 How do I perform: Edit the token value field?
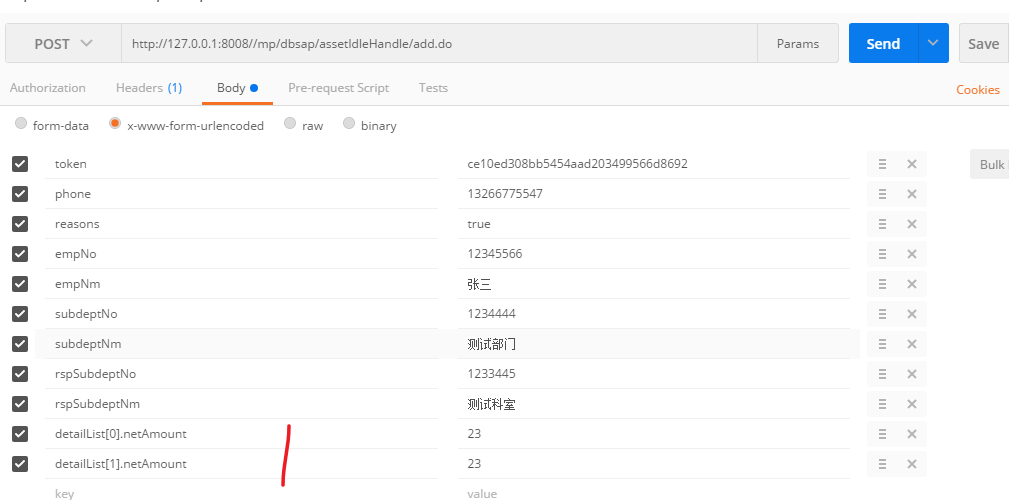pos(654,164)
